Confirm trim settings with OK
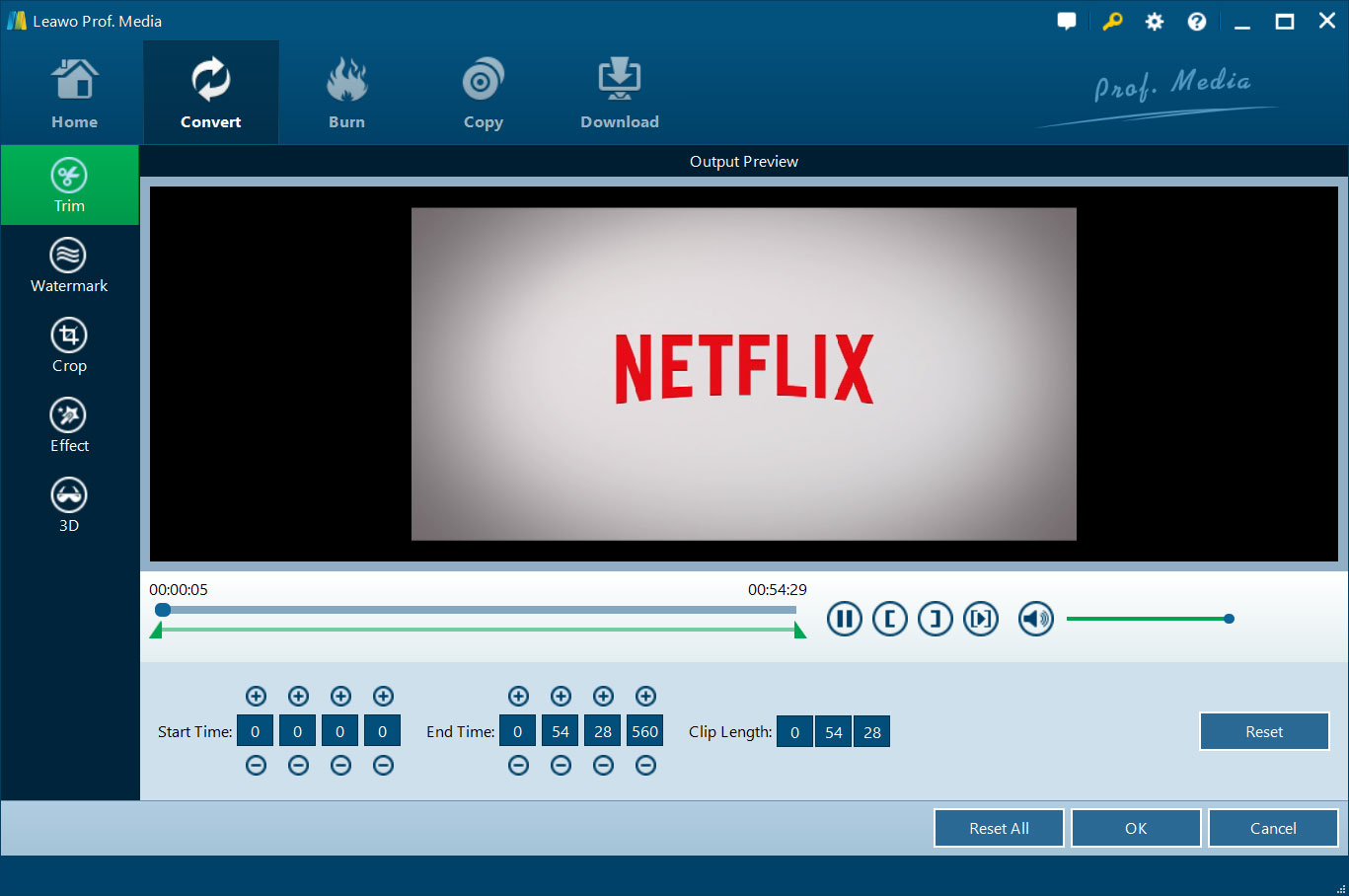This screenshot has height=896, width=1349. click(x=1135, y=828)
